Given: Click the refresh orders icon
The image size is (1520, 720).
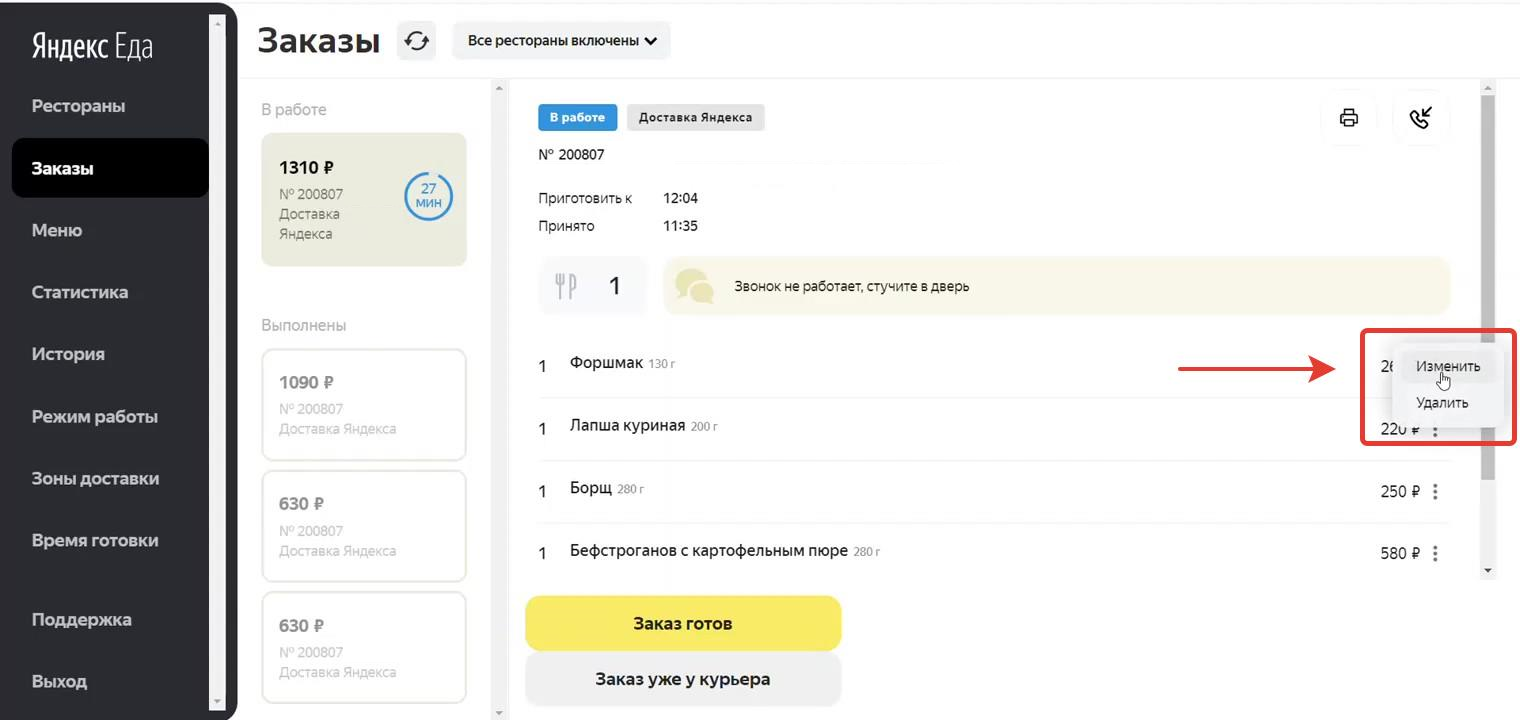Looking at the screenshot, I should pos(417,41).
